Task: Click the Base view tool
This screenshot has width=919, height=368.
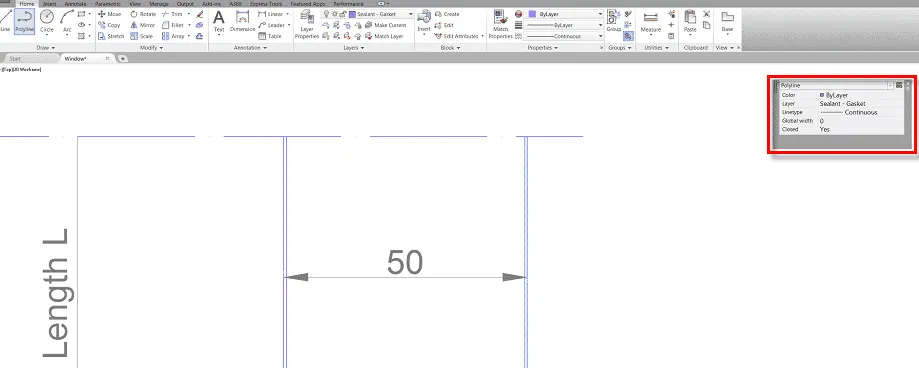Action: coord(727,22)
